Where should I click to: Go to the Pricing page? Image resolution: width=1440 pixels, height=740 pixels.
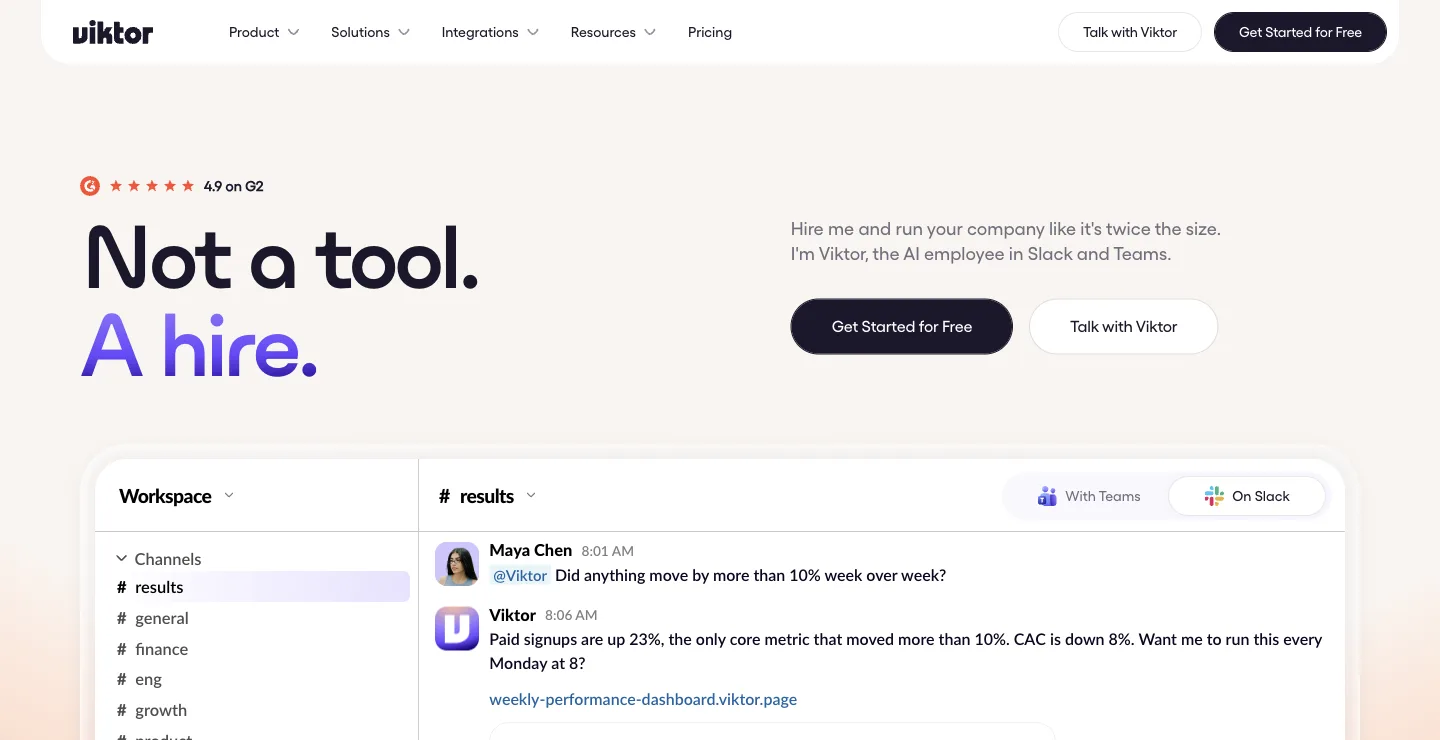[710, 32]
